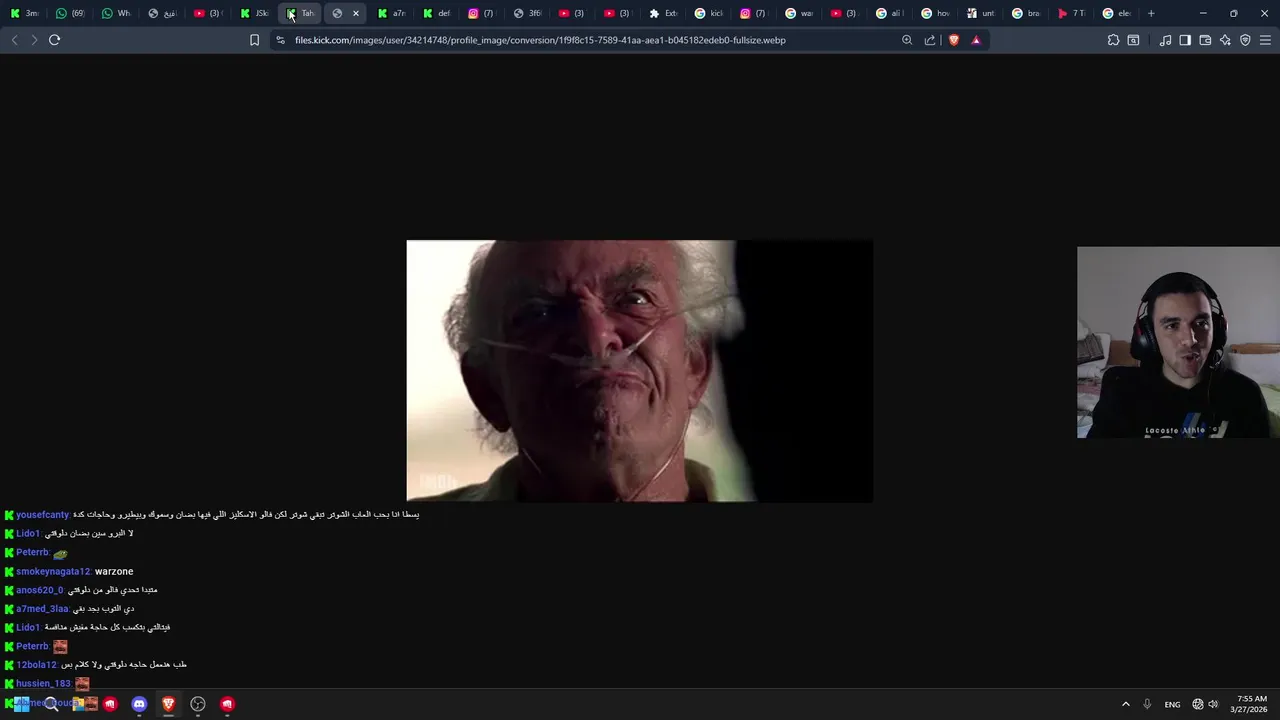1280x720 pixels.
Task: Switch to the 'bra' Google tab
Action: [1027, 13]
